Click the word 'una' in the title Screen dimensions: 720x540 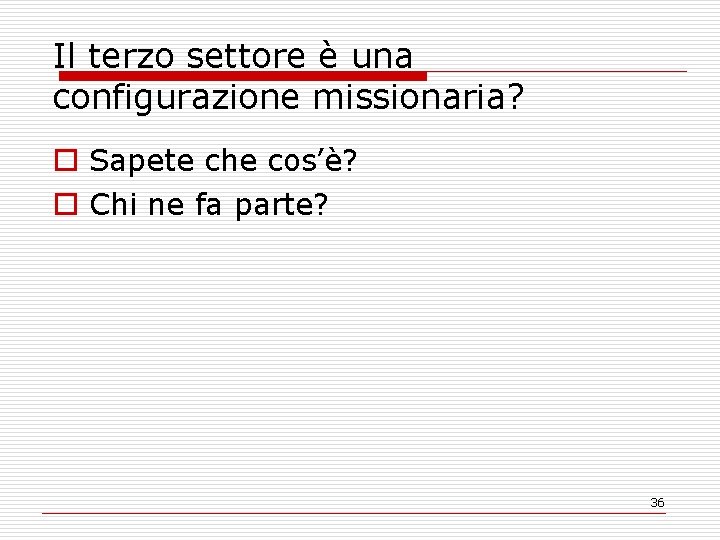click(x=382, y=57)
